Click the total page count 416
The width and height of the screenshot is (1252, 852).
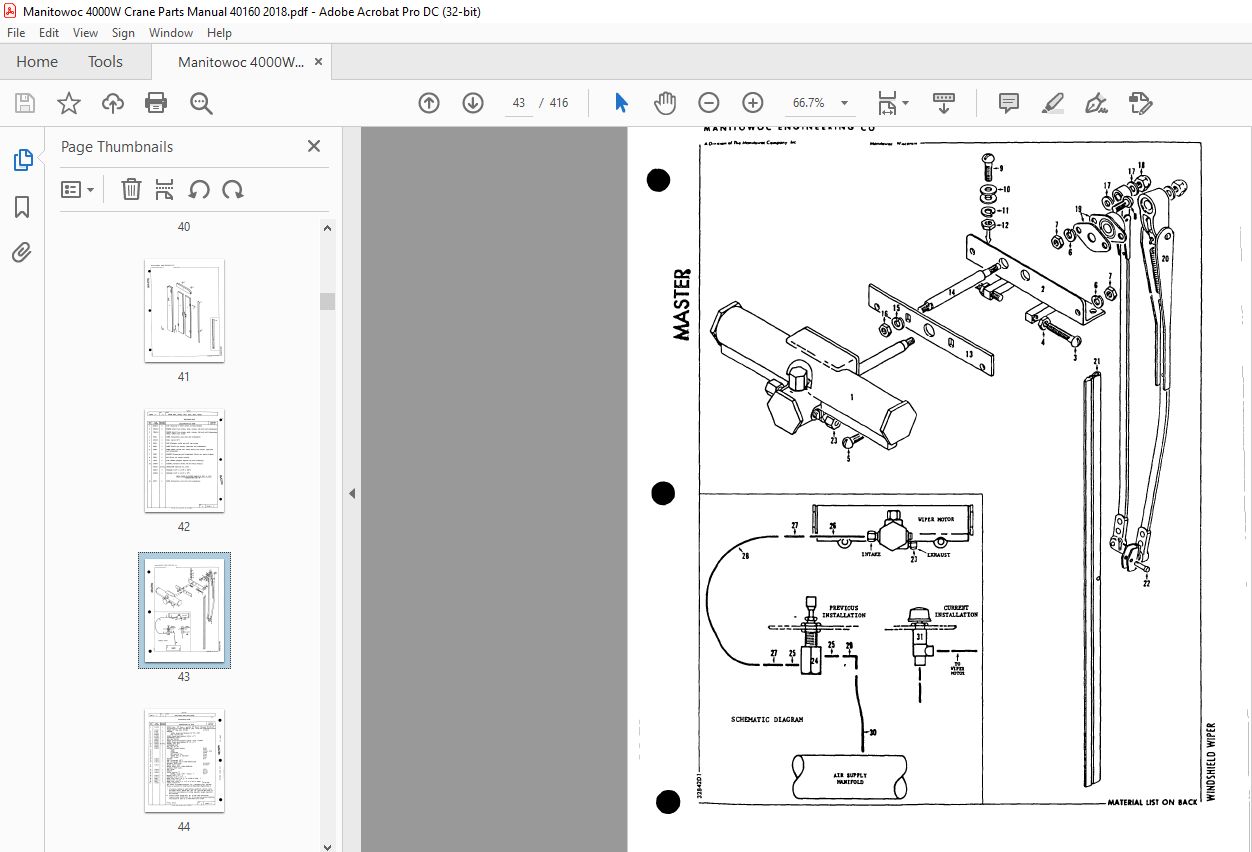coord(559,103)
